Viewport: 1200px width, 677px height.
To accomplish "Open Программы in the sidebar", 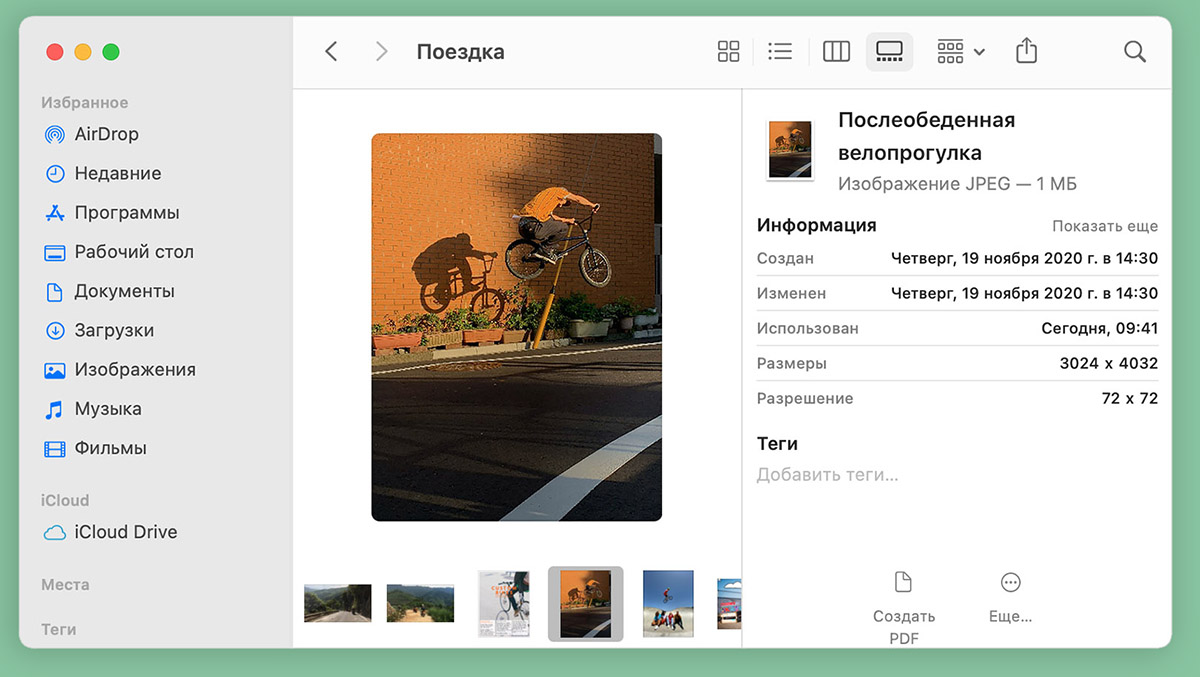I will pos(127,213).
